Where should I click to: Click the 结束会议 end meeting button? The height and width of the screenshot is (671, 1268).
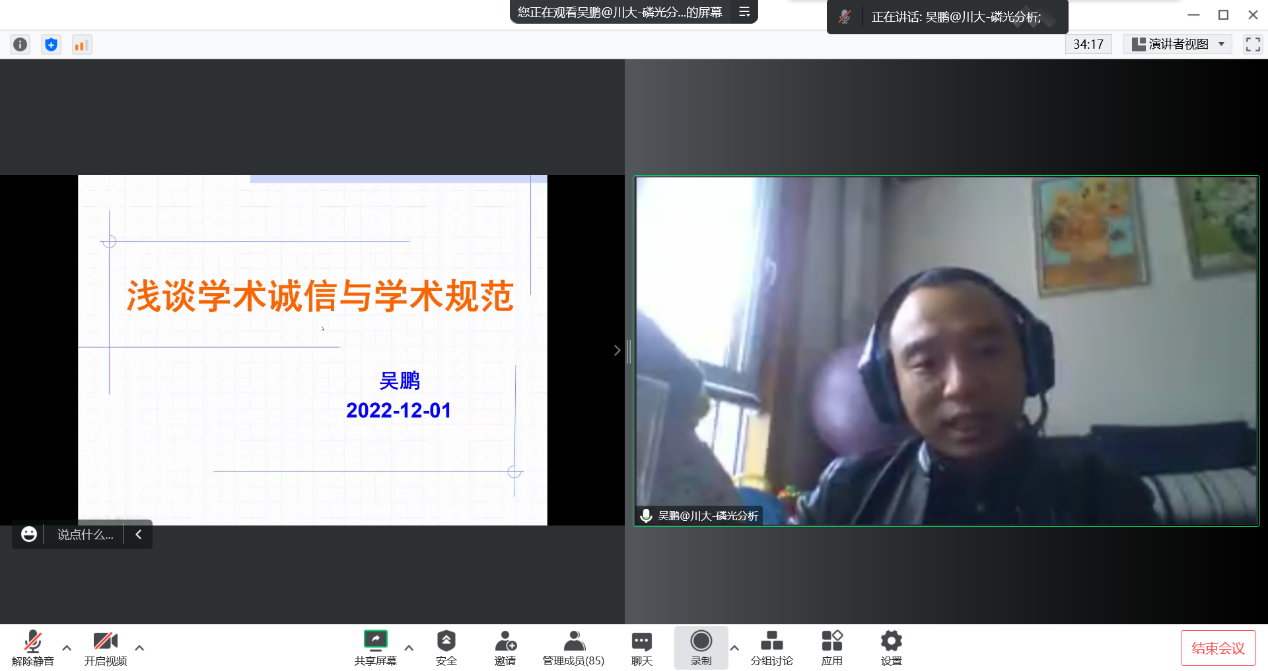coord(1217,648)
